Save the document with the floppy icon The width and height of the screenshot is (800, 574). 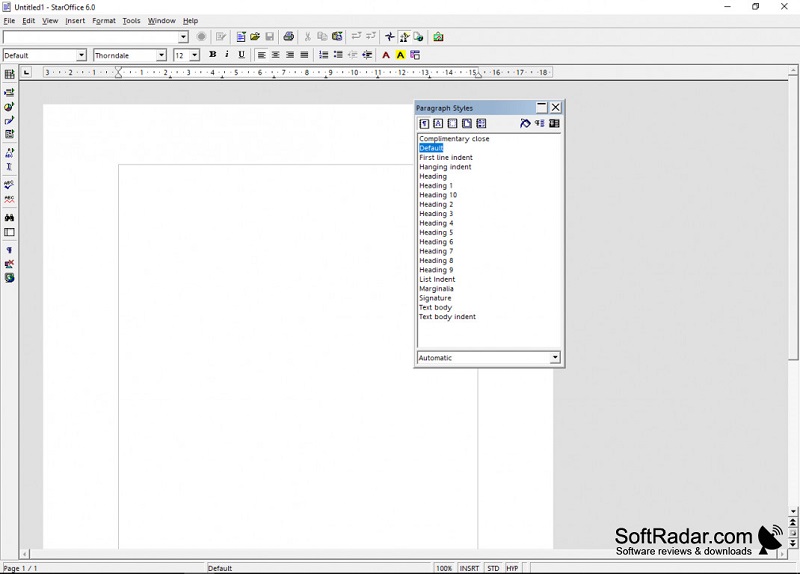point(269,37)
